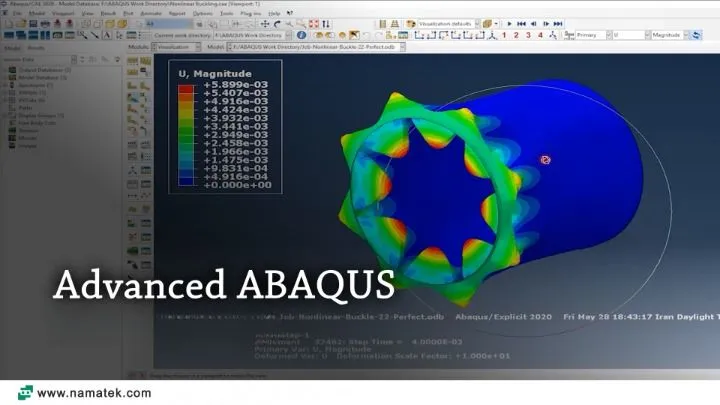This screenshot has height=405, width=720.
Task: Switch to the Model tab
Action: [x=12, y=48]
